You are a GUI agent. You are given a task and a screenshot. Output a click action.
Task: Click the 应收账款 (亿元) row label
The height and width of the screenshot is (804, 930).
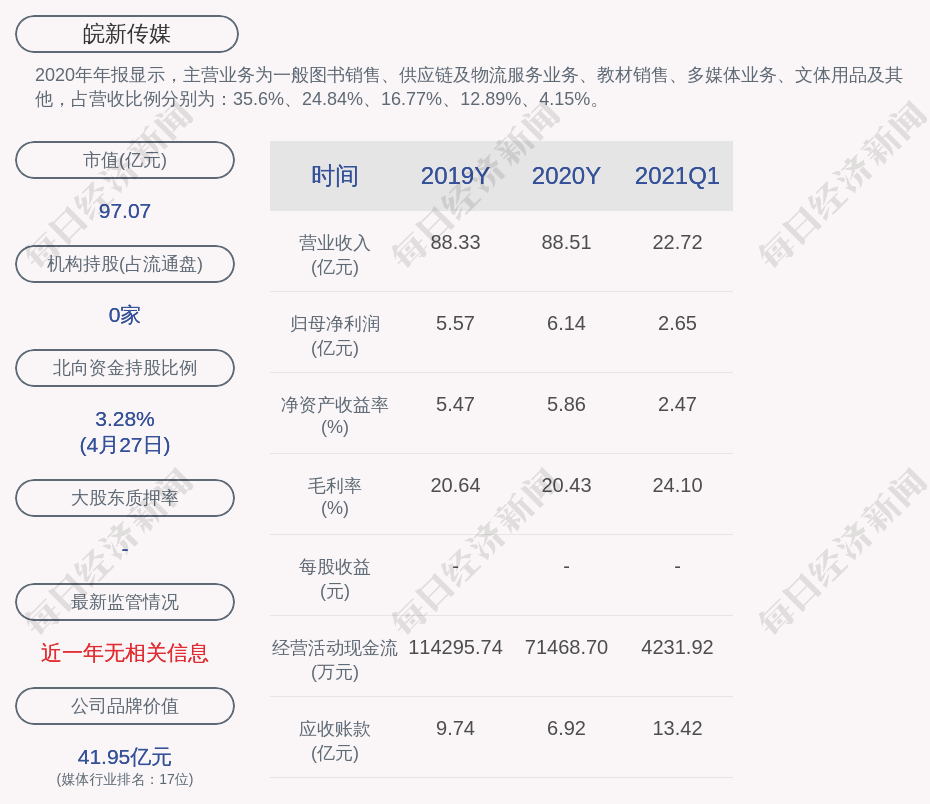point(335,741)
